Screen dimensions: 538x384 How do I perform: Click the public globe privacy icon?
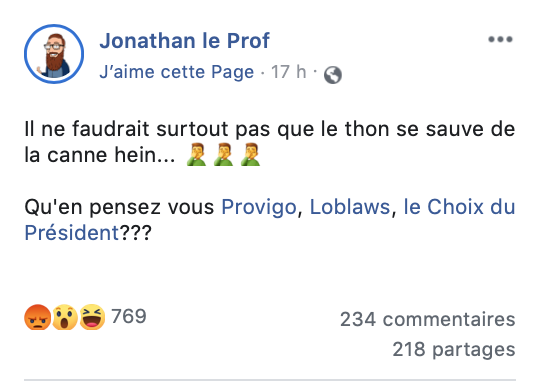point(333,75)
